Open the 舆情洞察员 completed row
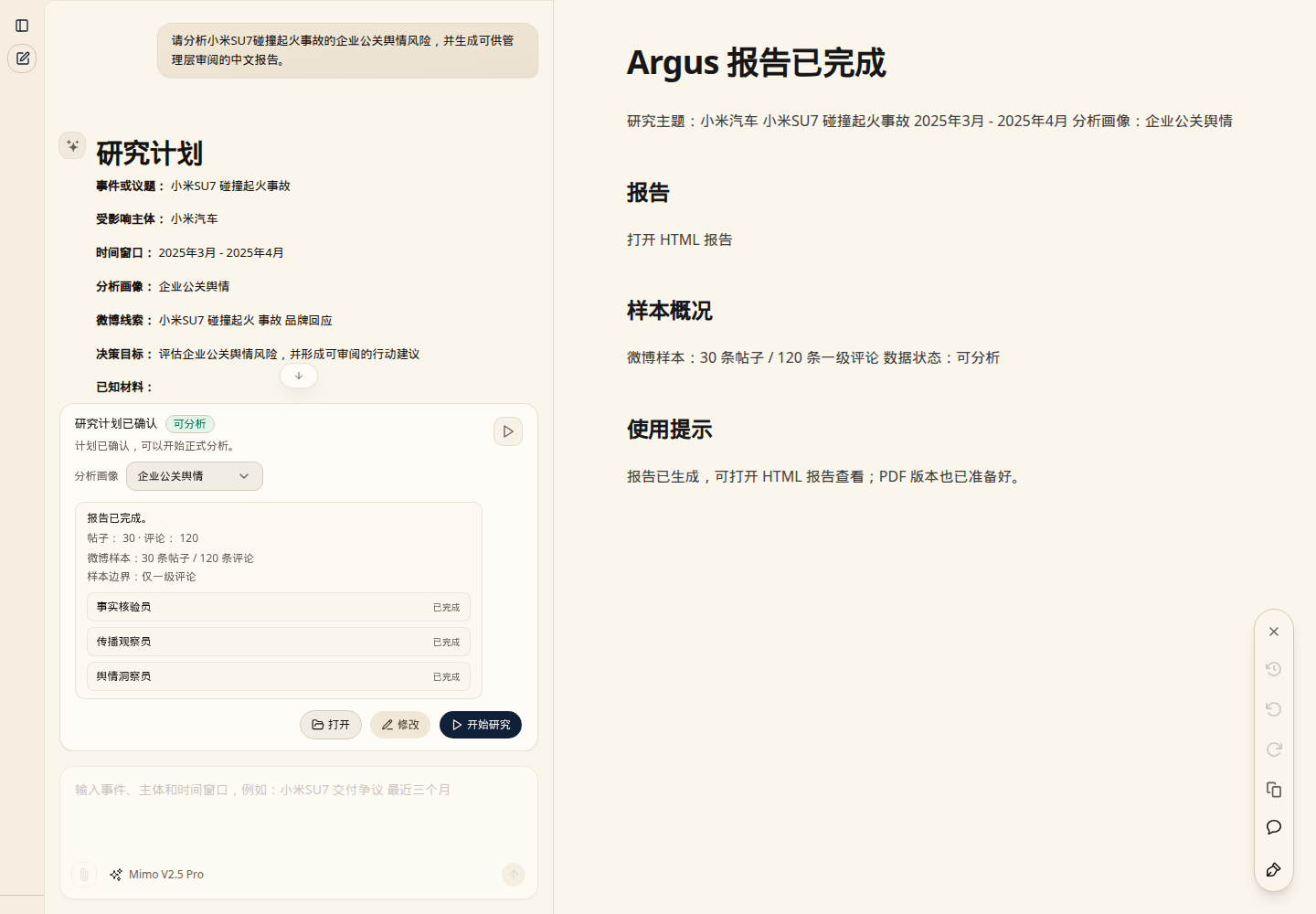 pos(279,676)
